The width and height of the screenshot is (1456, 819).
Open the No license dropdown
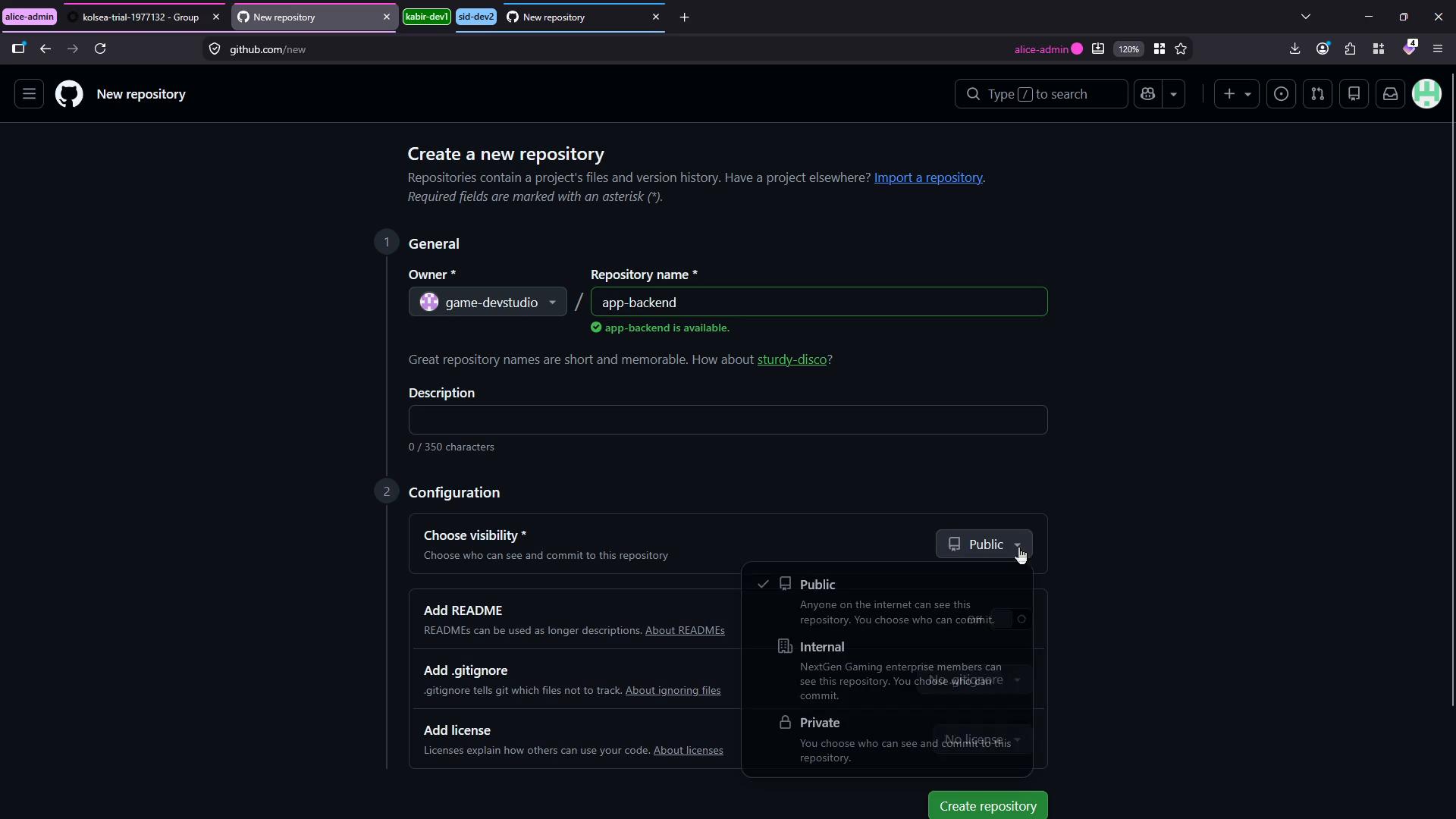pos(983,739)
